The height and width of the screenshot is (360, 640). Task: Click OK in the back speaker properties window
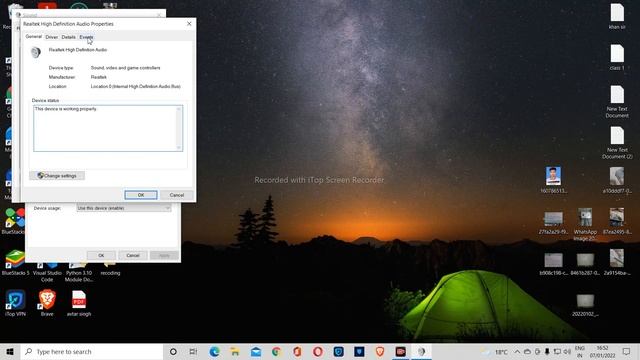(x=101, y=256)
